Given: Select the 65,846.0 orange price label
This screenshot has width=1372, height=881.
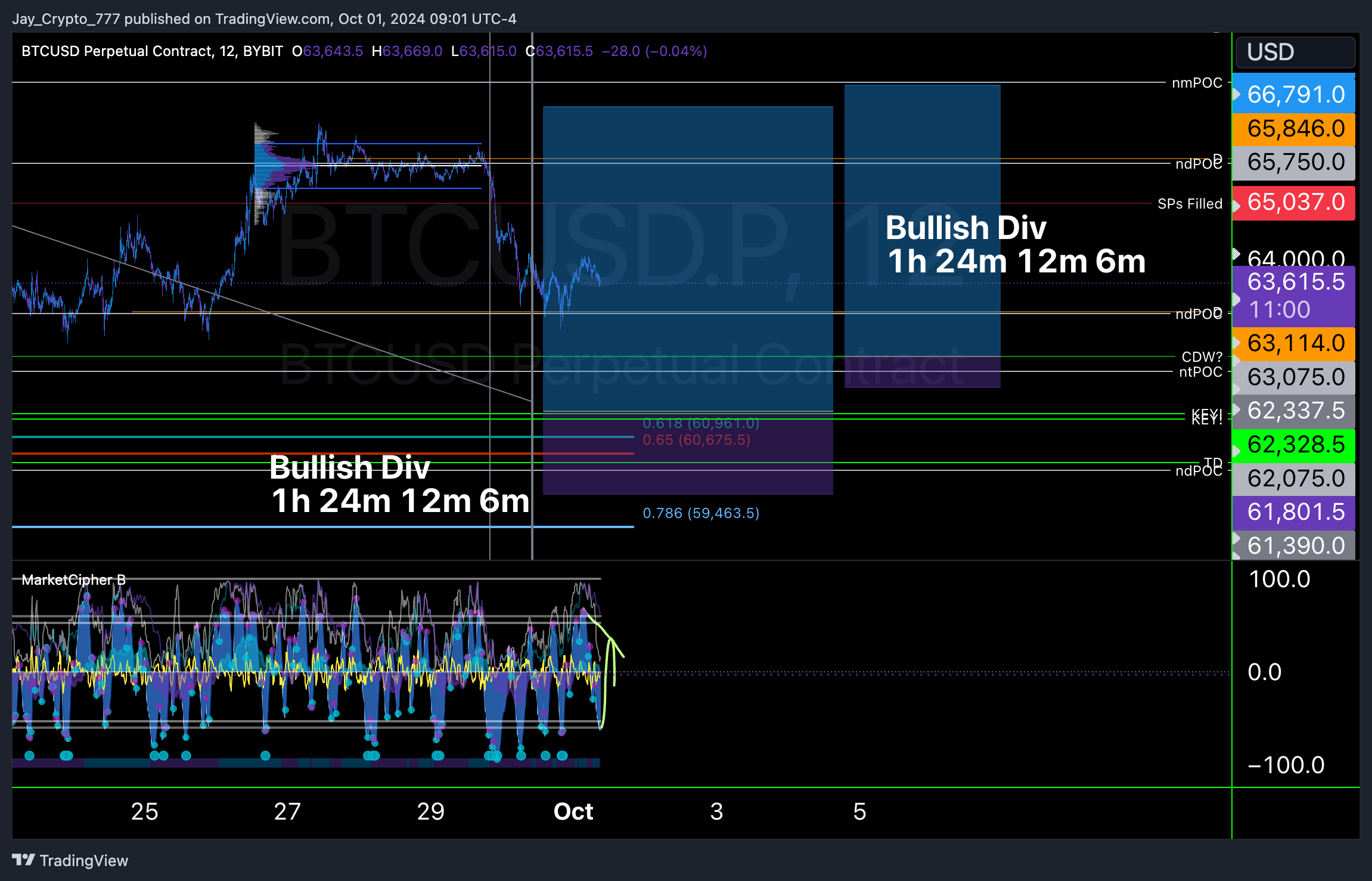Looking at the screenshot, I should [x=1294, y=128].
